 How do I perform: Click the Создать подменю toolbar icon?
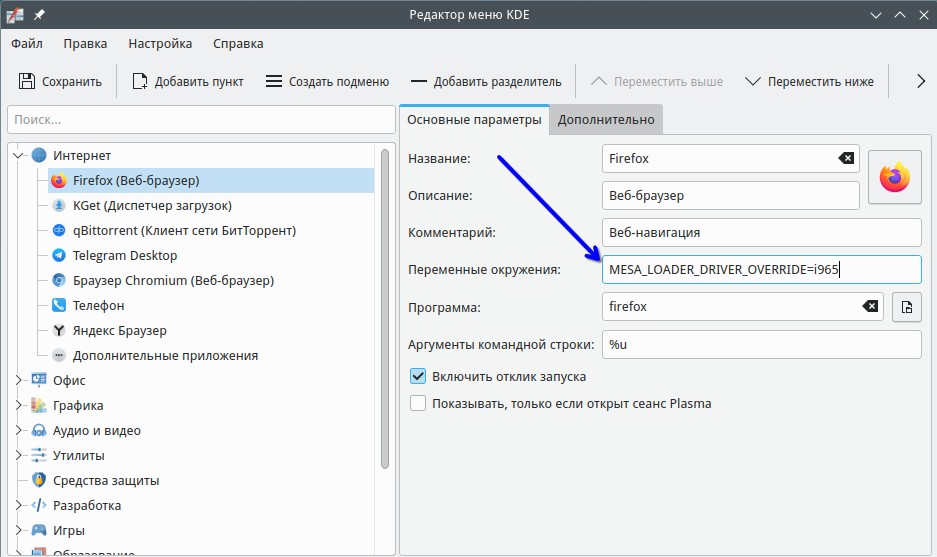point(274,81)
